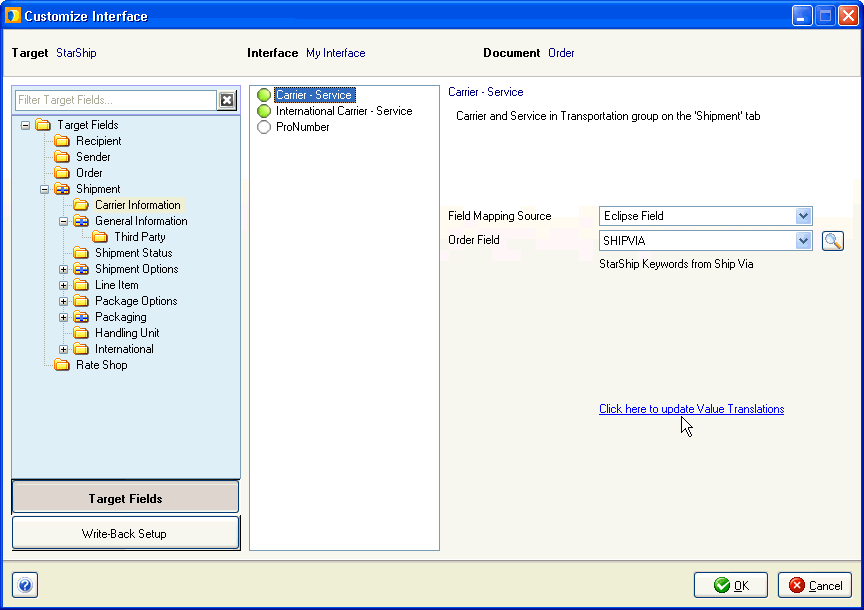Click the Target Fields root folder icon

(43, 125)
